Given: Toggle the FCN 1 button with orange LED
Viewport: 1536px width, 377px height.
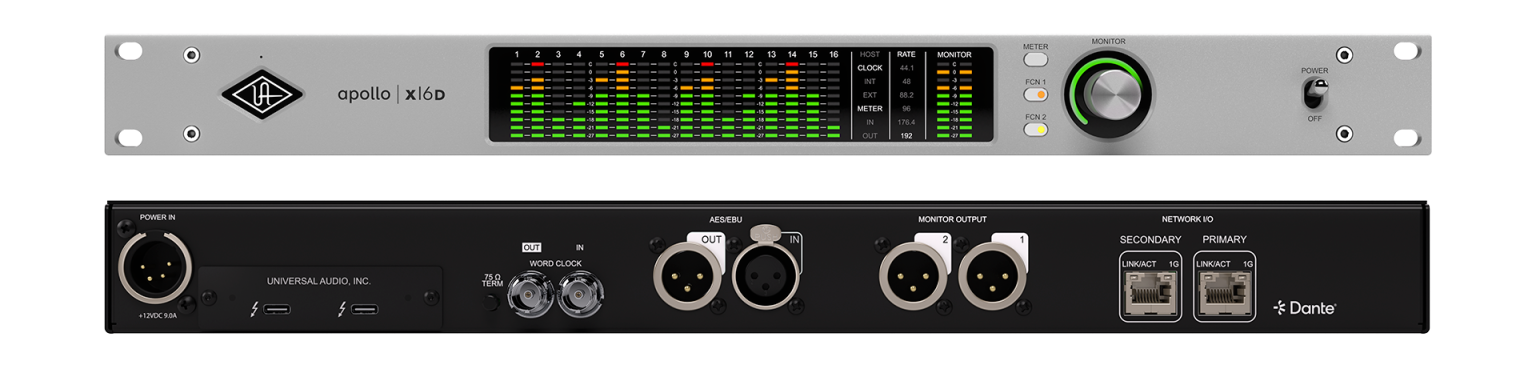Looking at the screenshot, I should coord(1035,95).
